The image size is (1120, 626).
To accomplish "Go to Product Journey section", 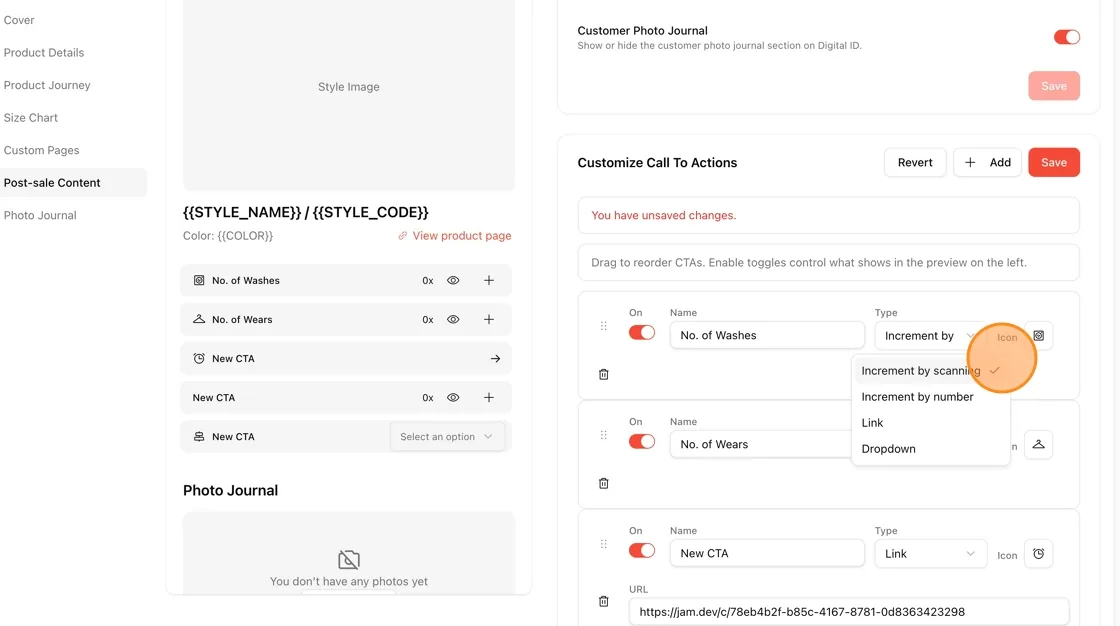I will coord(47,85).
